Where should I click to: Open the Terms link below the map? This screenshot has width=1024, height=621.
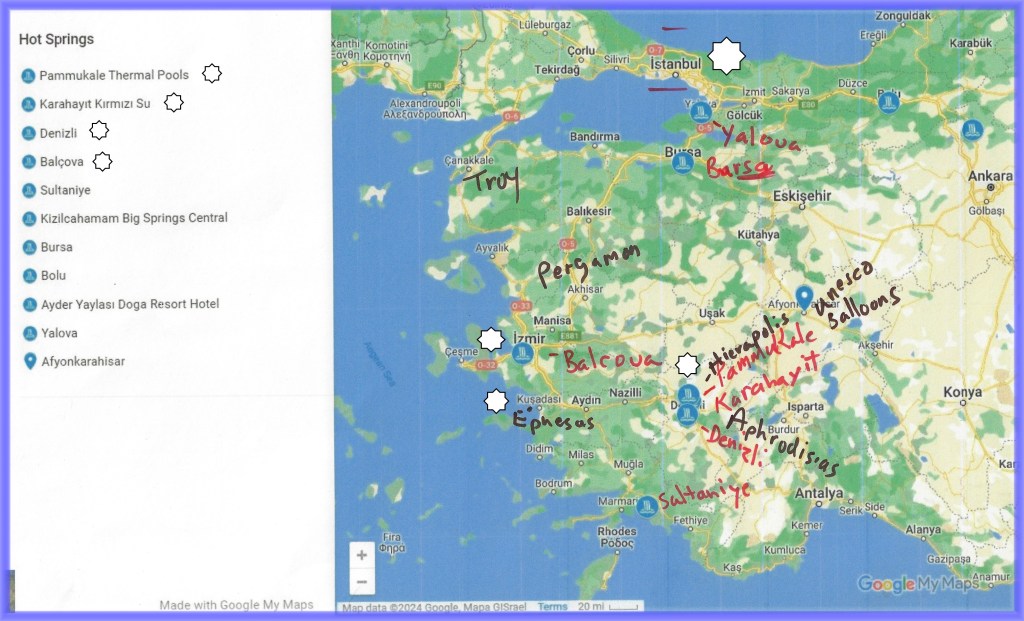pos(552,607)
